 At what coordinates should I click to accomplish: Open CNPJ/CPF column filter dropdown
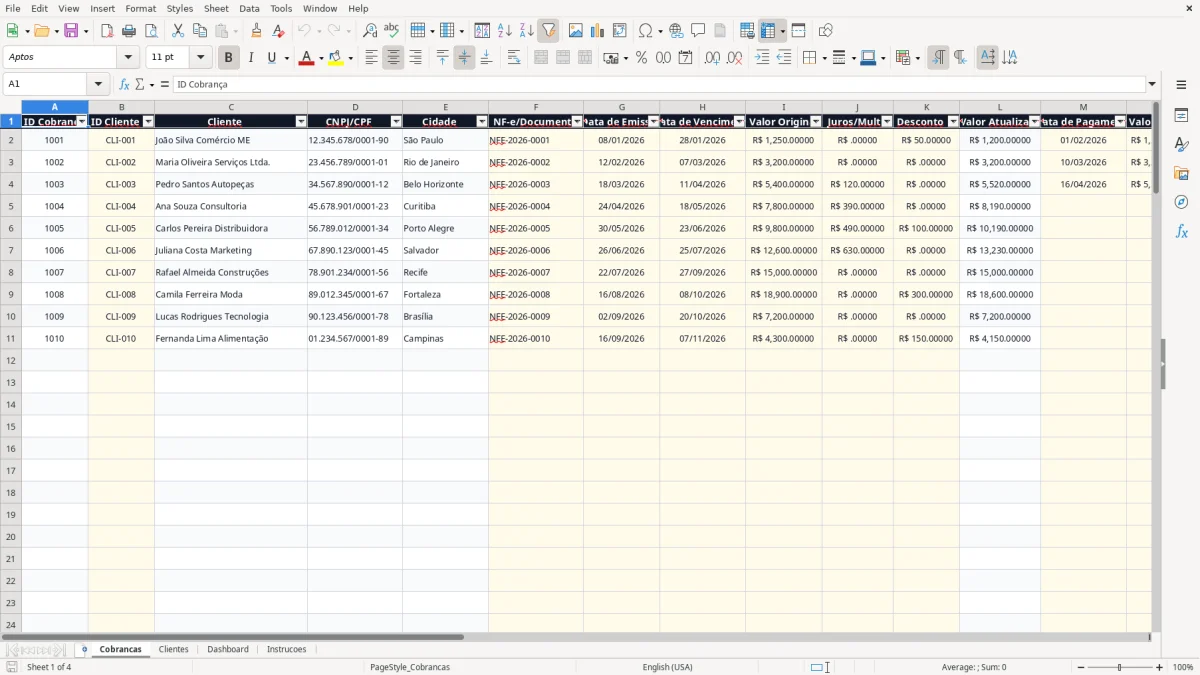tap(396, 122)
